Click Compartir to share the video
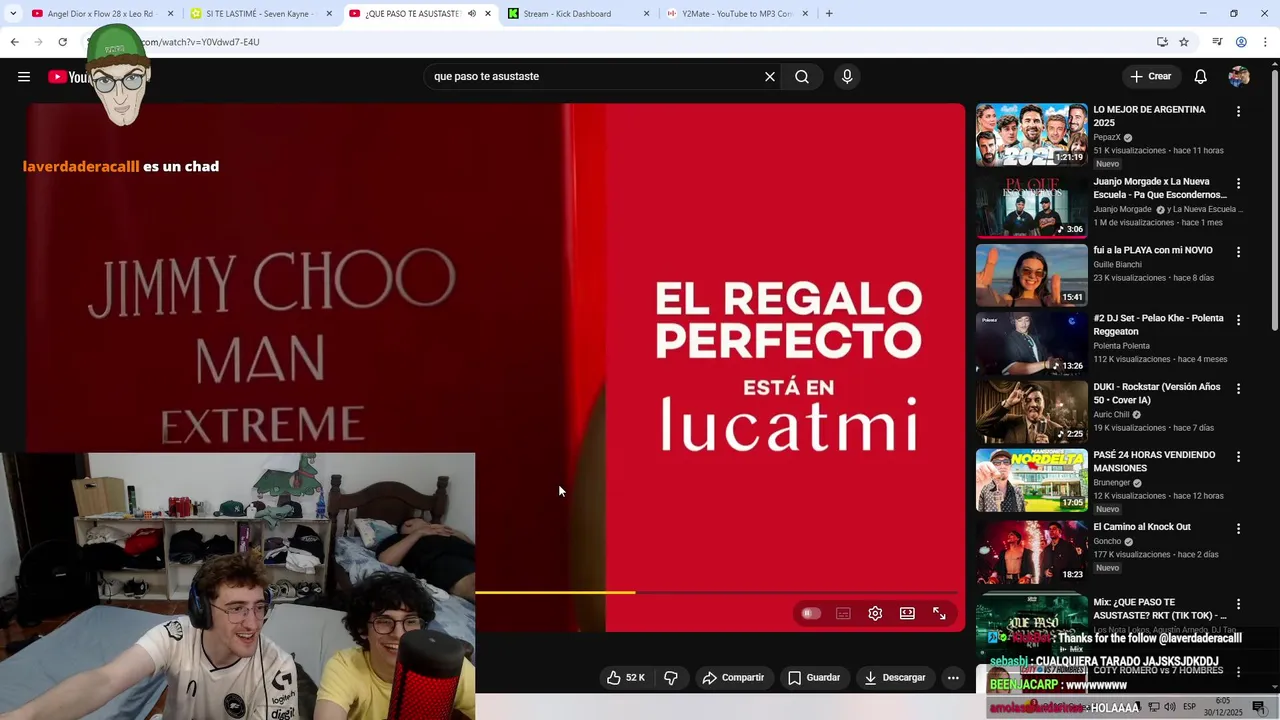 [733, 678]
